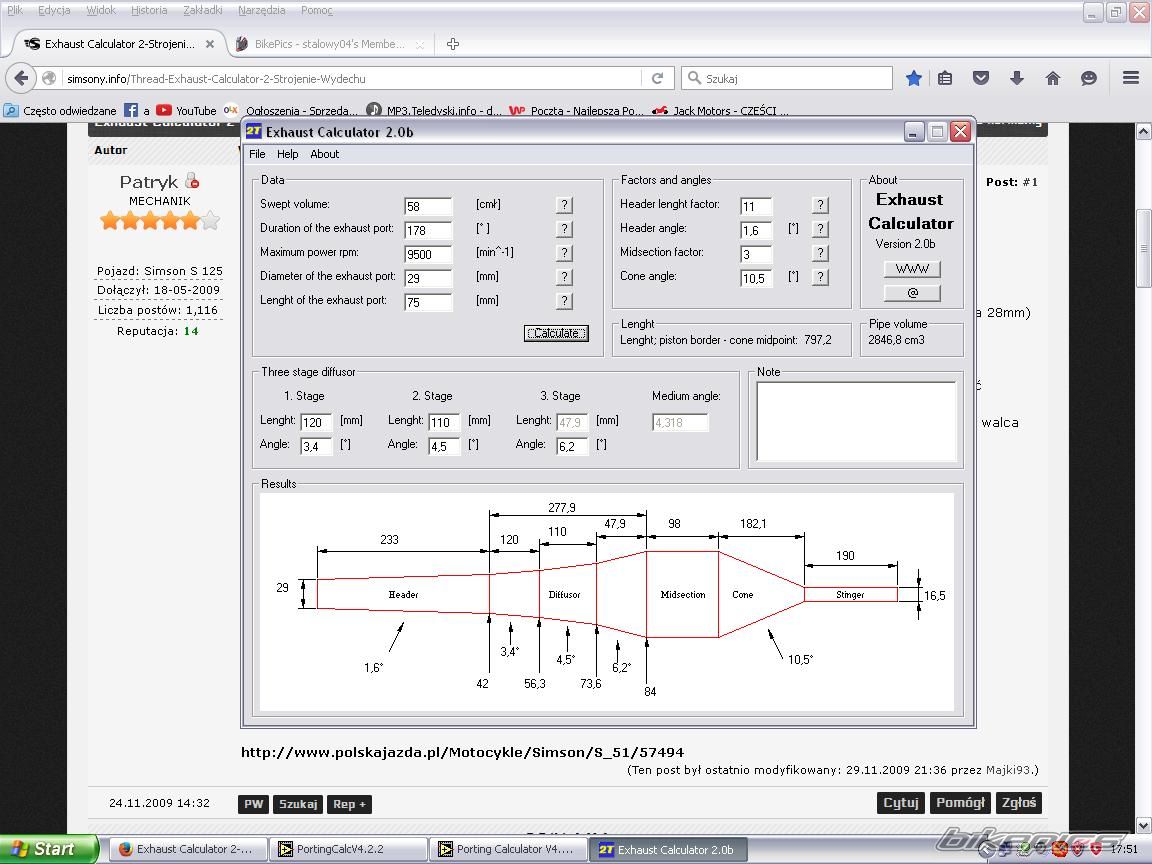Close the Exhaust Calculator 2-Strojeni browser tab
1152x864 pixels.
[x=209, y=44]
